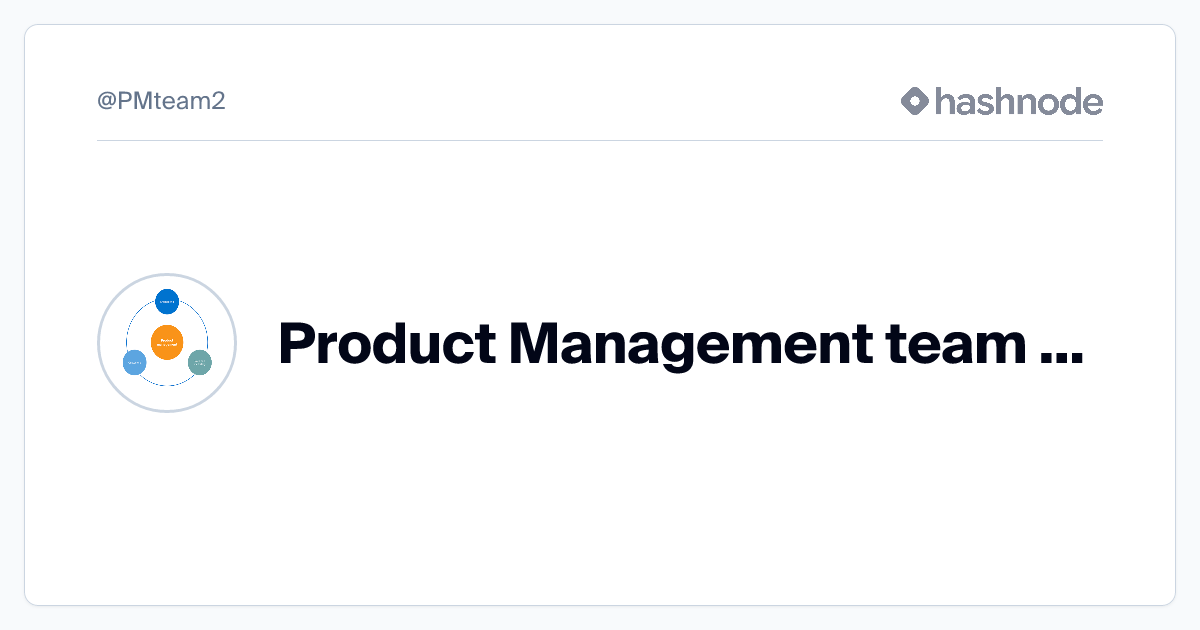Click the letter "h" of hashnode wordmark

pos(945,101)
